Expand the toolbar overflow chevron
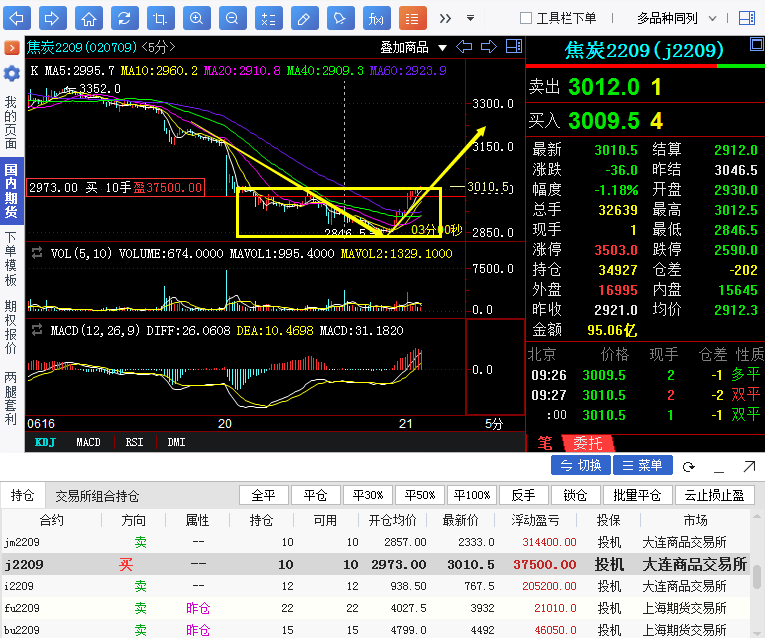Viewport: 765px width, 638px height. tap(445, 18)
